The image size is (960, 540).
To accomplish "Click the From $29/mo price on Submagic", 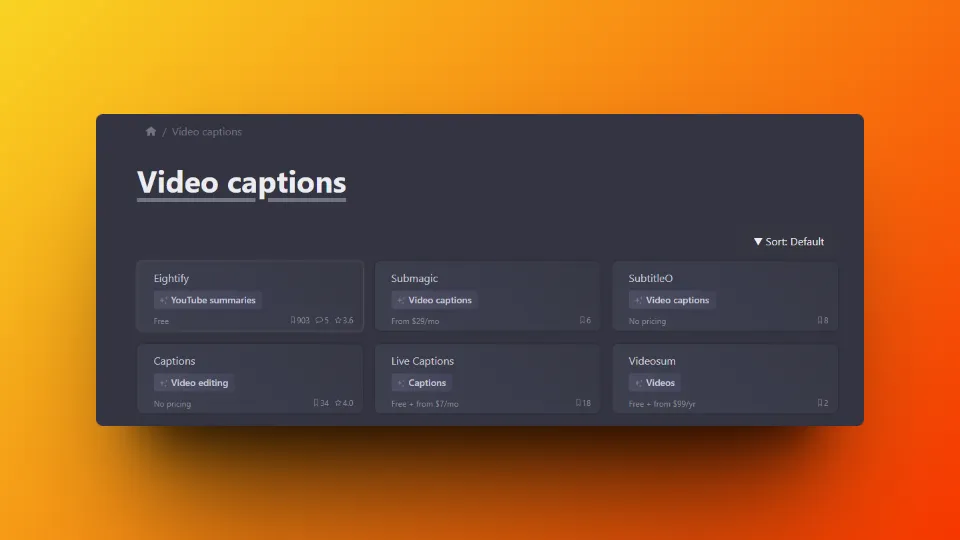I will 415,321.
